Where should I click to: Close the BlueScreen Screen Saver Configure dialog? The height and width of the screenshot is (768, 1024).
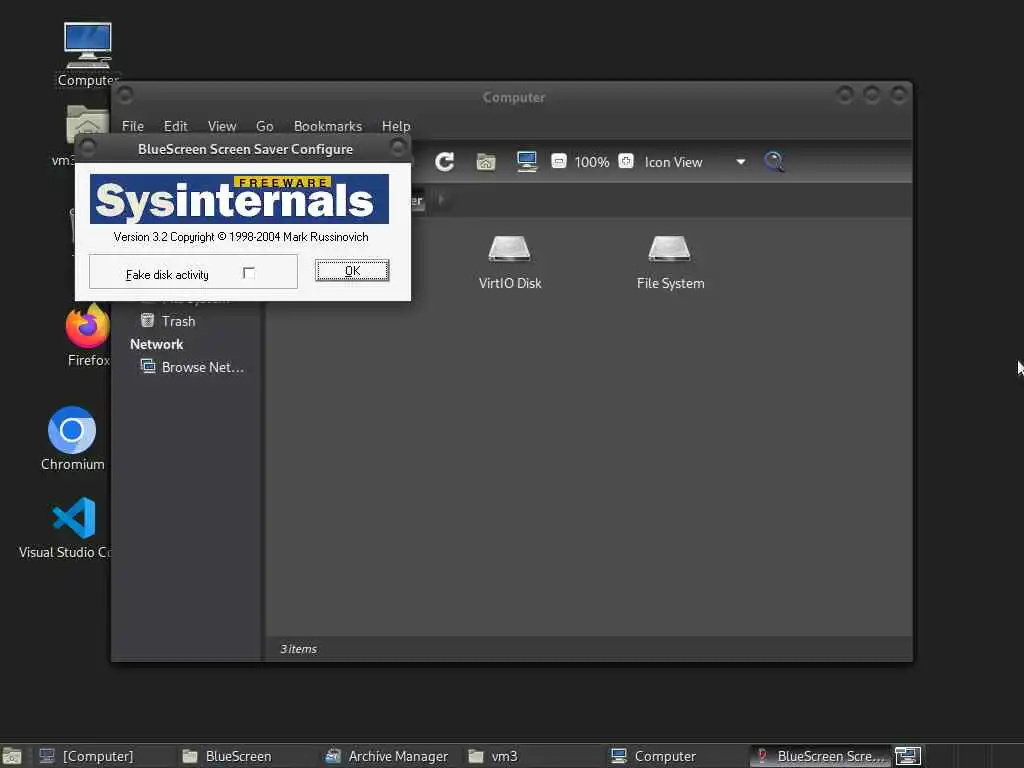(x=398, y=147)
